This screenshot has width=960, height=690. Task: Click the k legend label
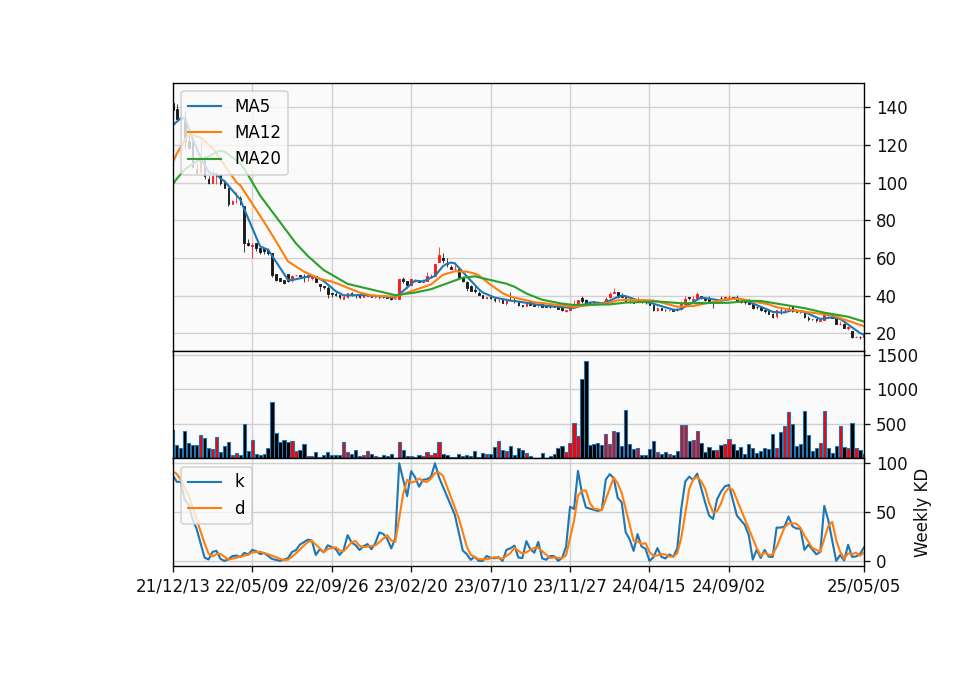coord(239,481)
